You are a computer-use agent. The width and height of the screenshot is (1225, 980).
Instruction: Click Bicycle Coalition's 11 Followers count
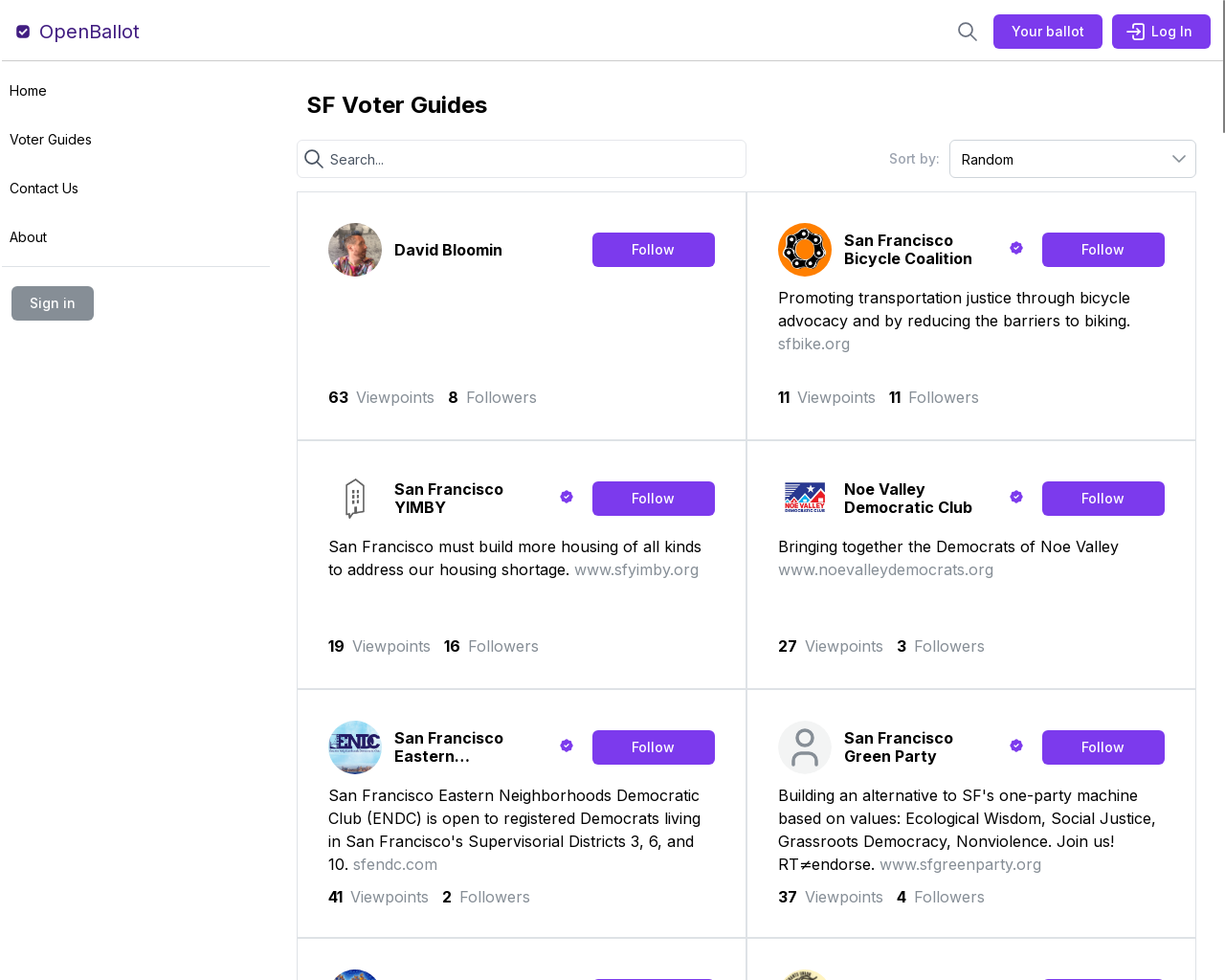[x=934, y=397]
